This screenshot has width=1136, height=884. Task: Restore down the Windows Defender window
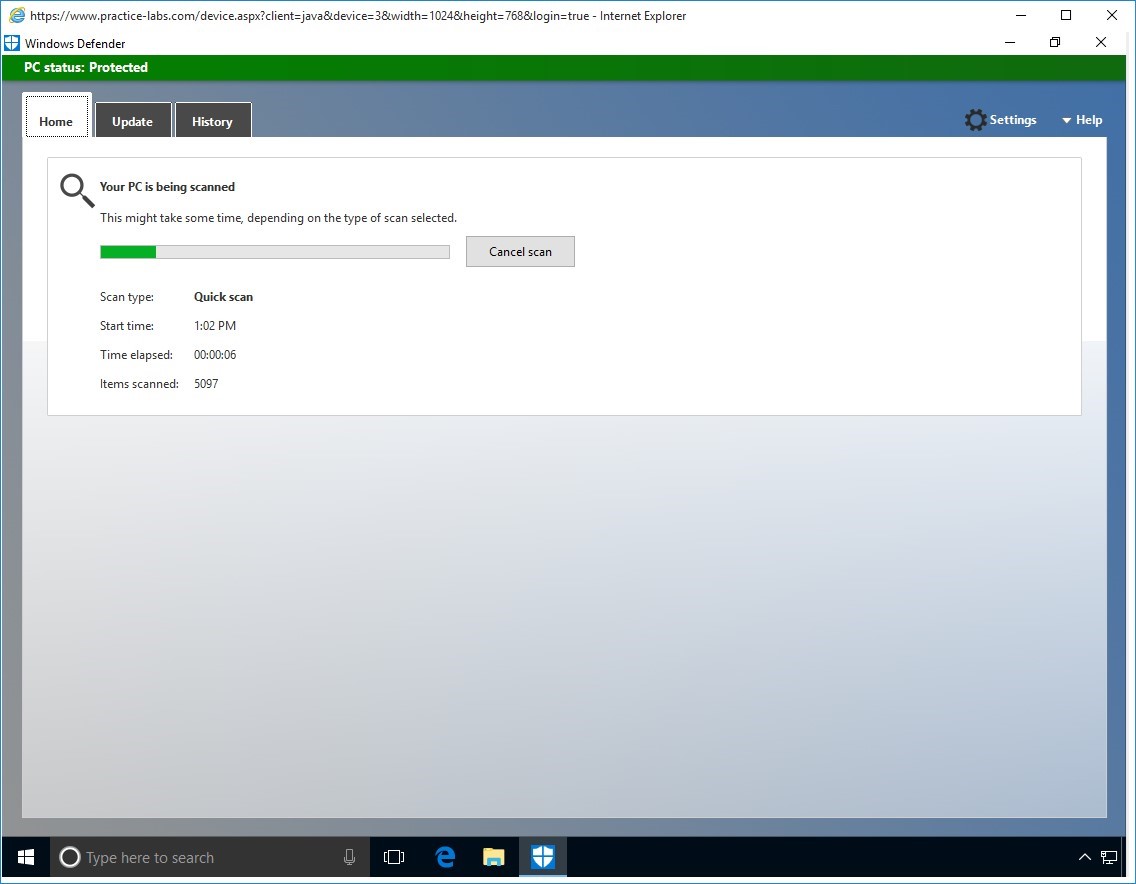pos(1055,43)
